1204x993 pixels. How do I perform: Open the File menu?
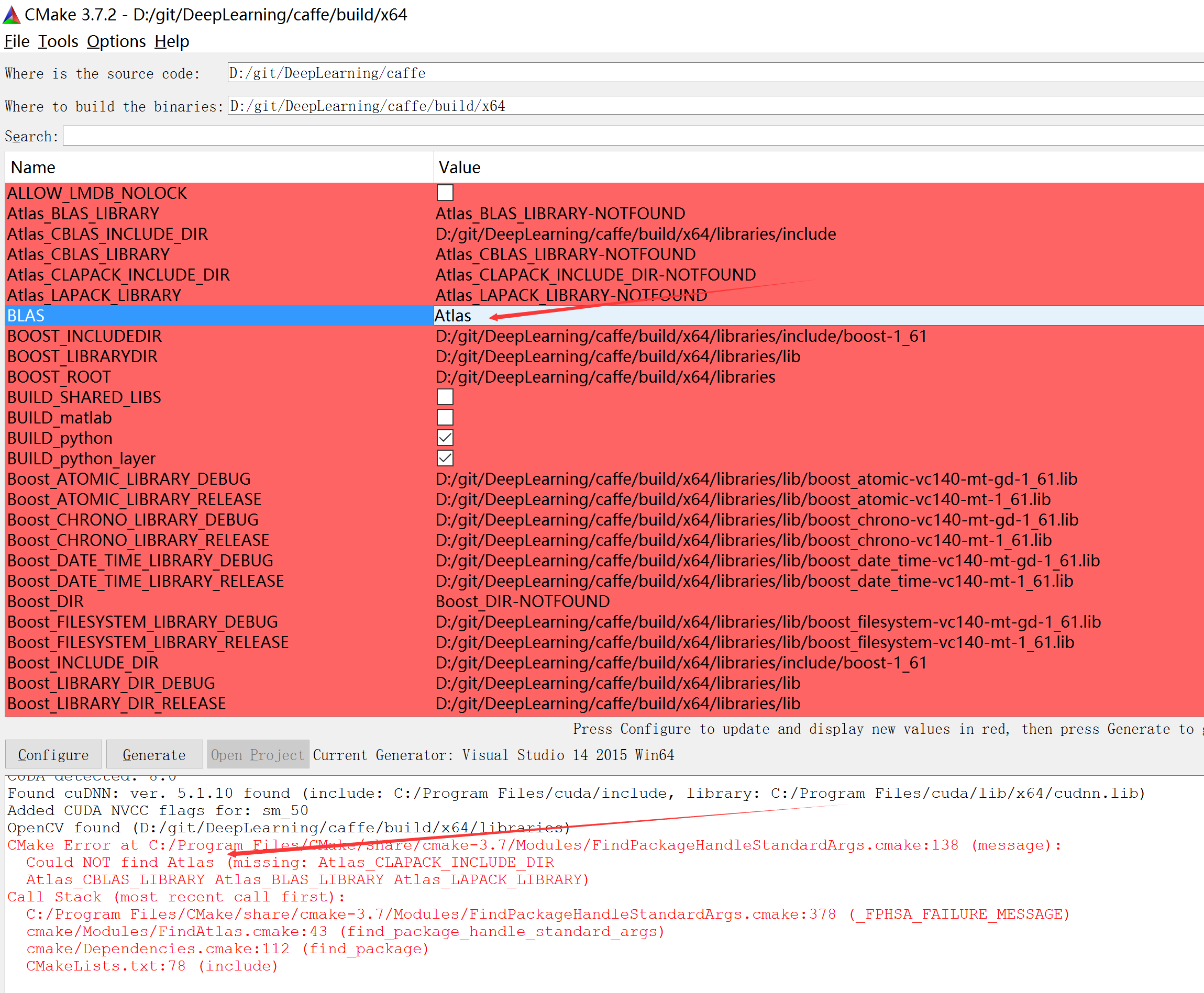click(x=17, y=41)
